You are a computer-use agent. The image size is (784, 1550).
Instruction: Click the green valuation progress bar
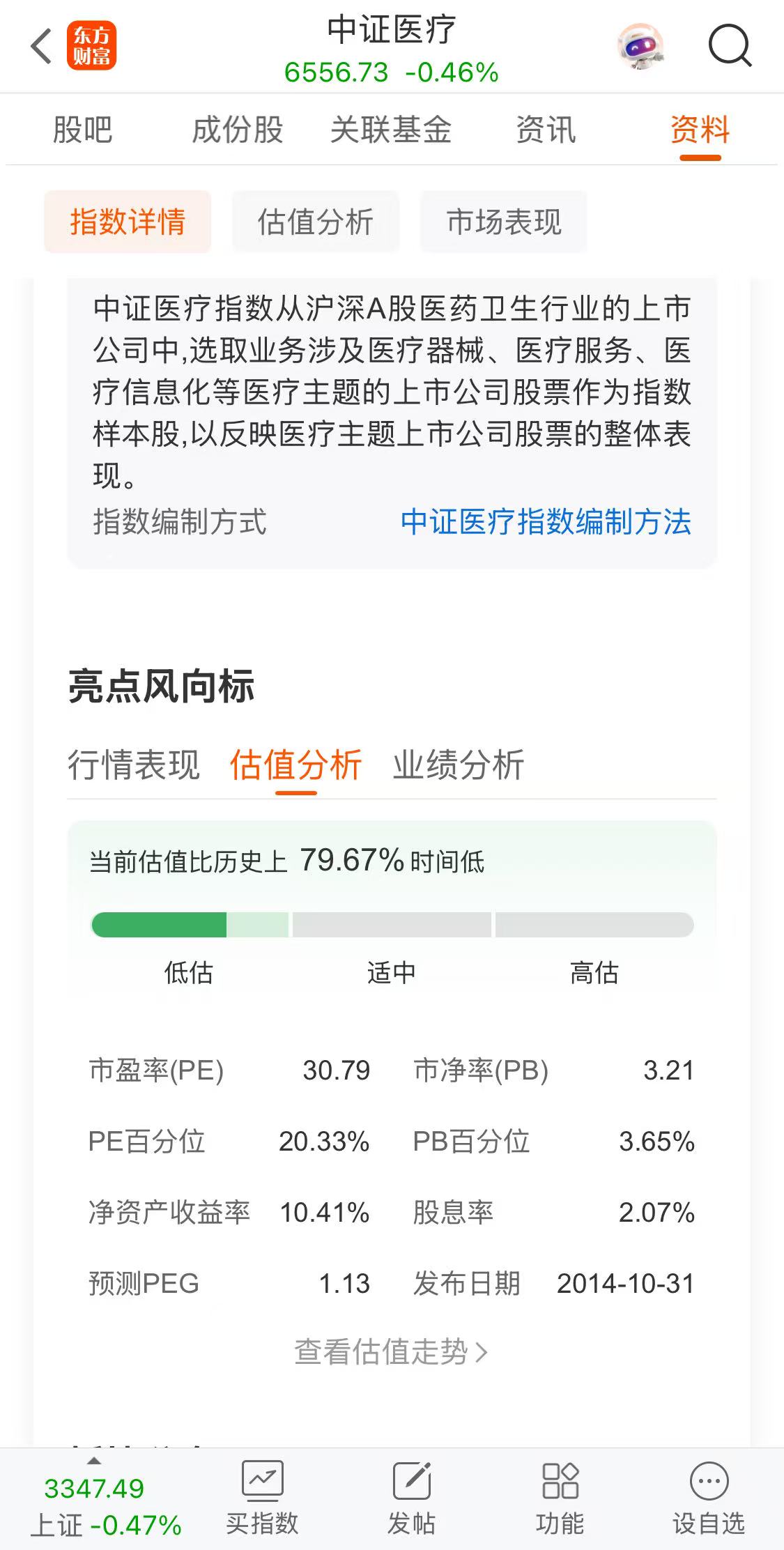coord(392,925)
